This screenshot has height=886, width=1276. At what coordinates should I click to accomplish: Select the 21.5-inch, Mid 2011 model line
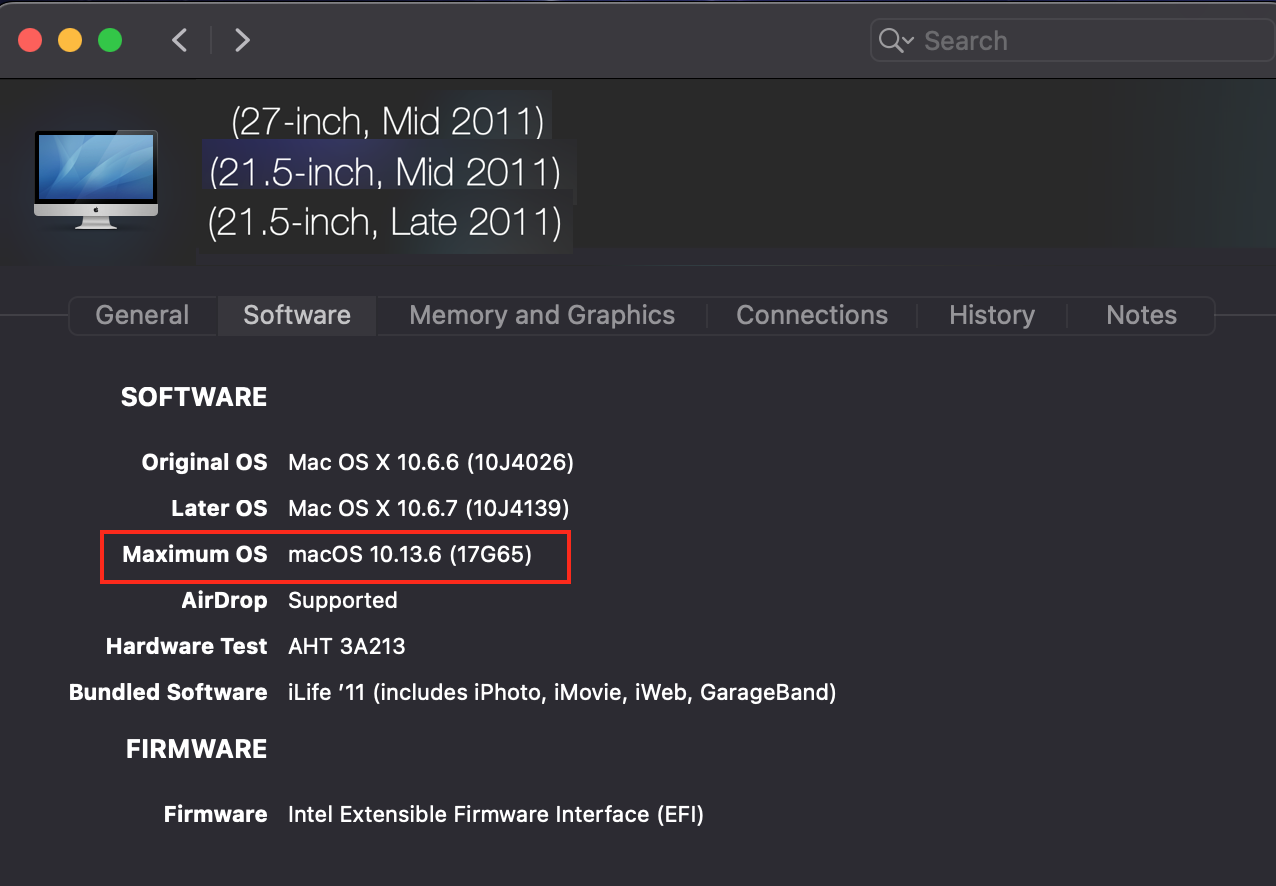(x=385, y=172)
